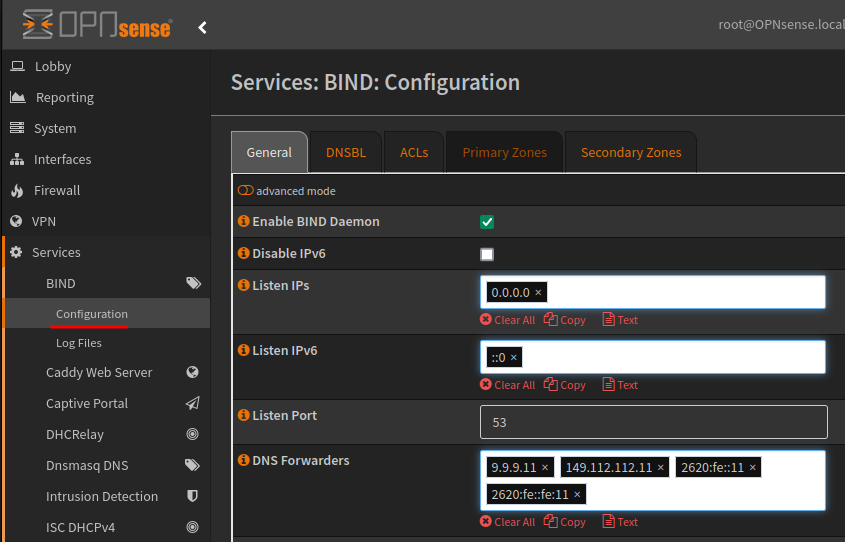Click the Listen Port field

654,422
